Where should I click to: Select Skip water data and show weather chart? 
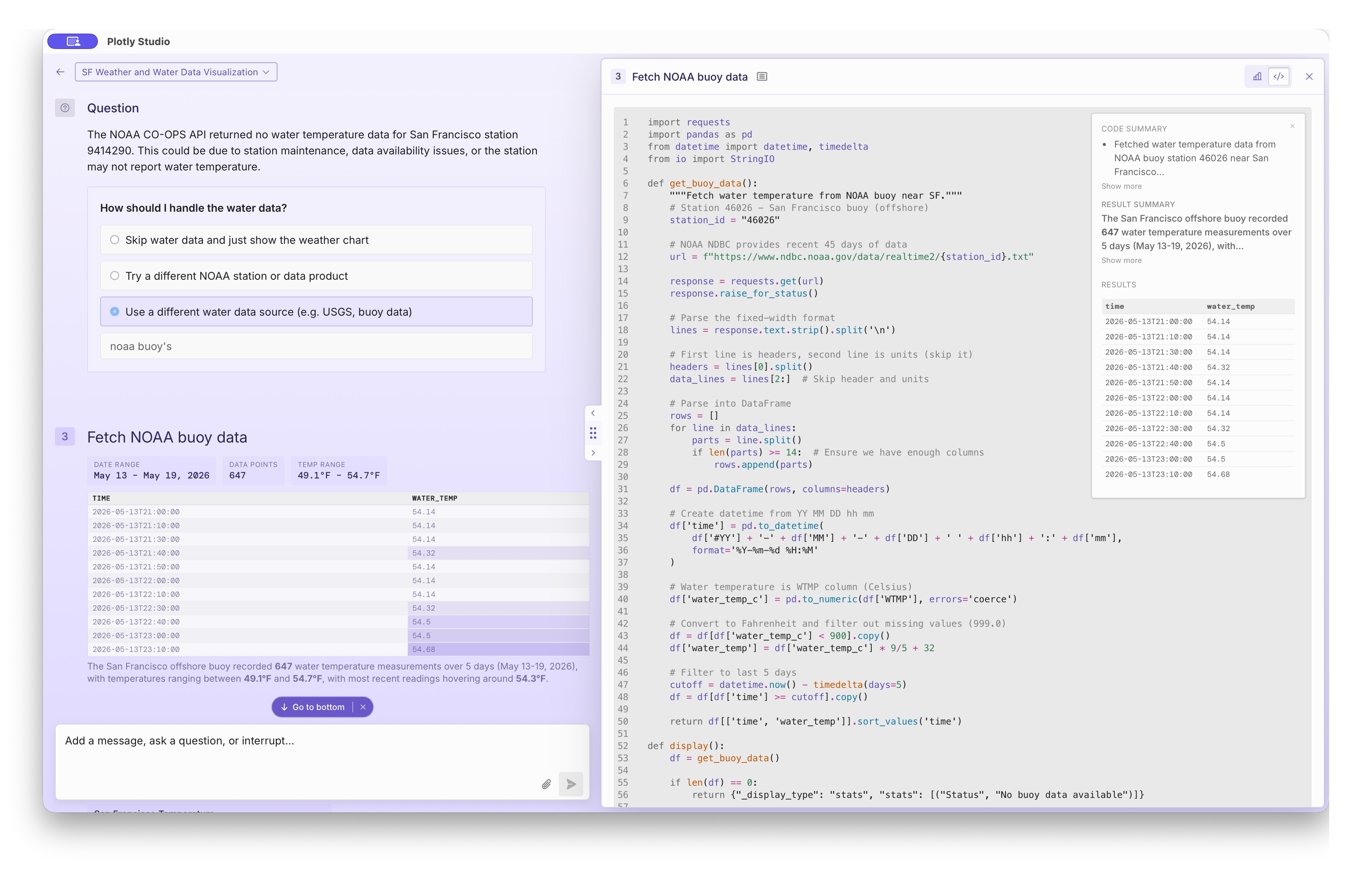(x=316, y=240)
